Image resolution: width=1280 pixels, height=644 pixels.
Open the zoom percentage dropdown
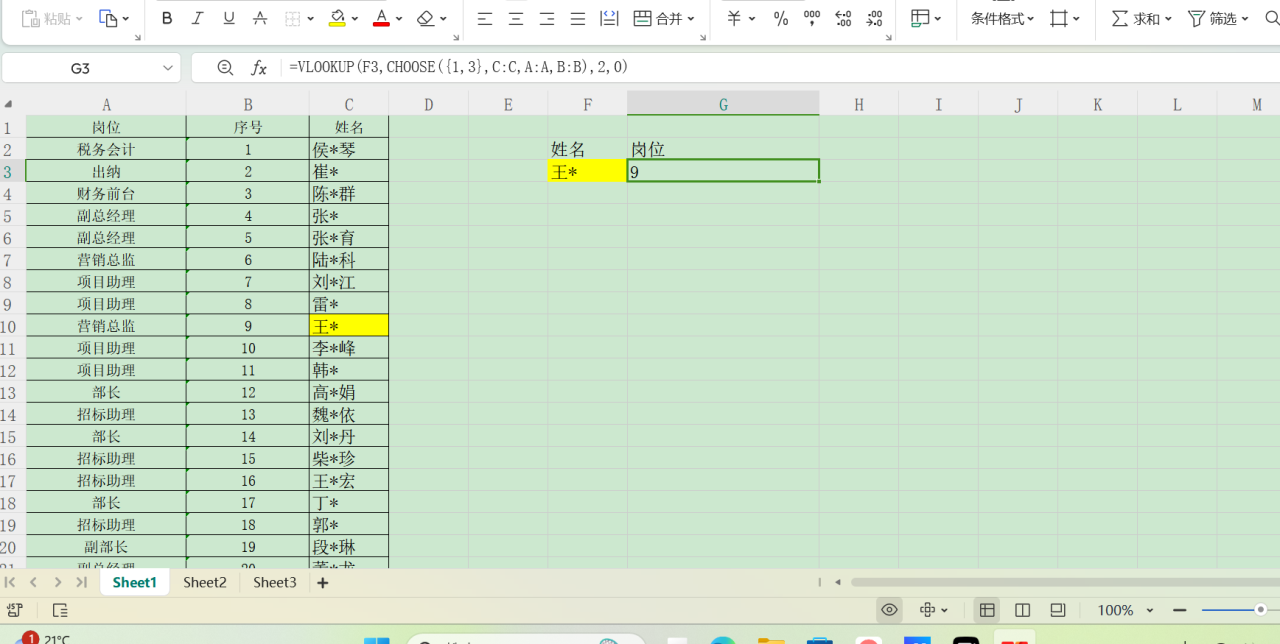(x=1150, y=610)
